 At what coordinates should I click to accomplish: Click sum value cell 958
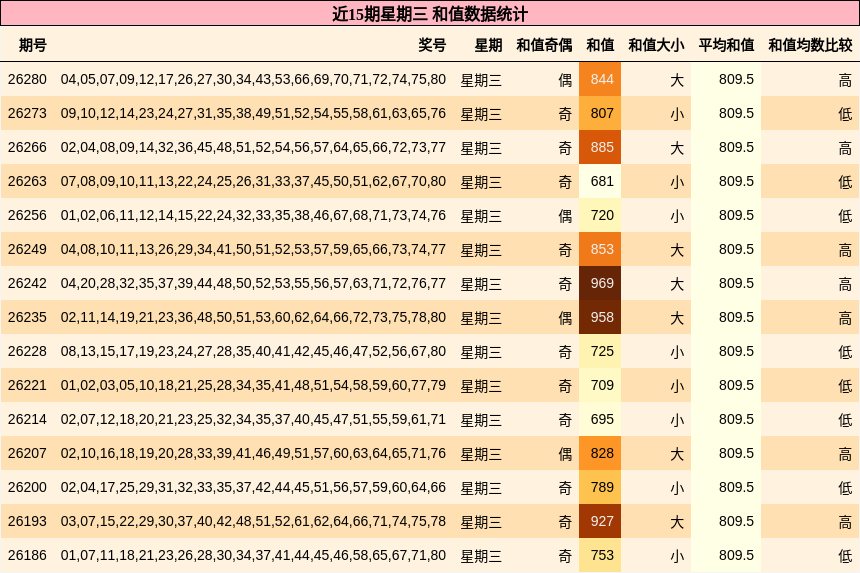pos(600,317)
